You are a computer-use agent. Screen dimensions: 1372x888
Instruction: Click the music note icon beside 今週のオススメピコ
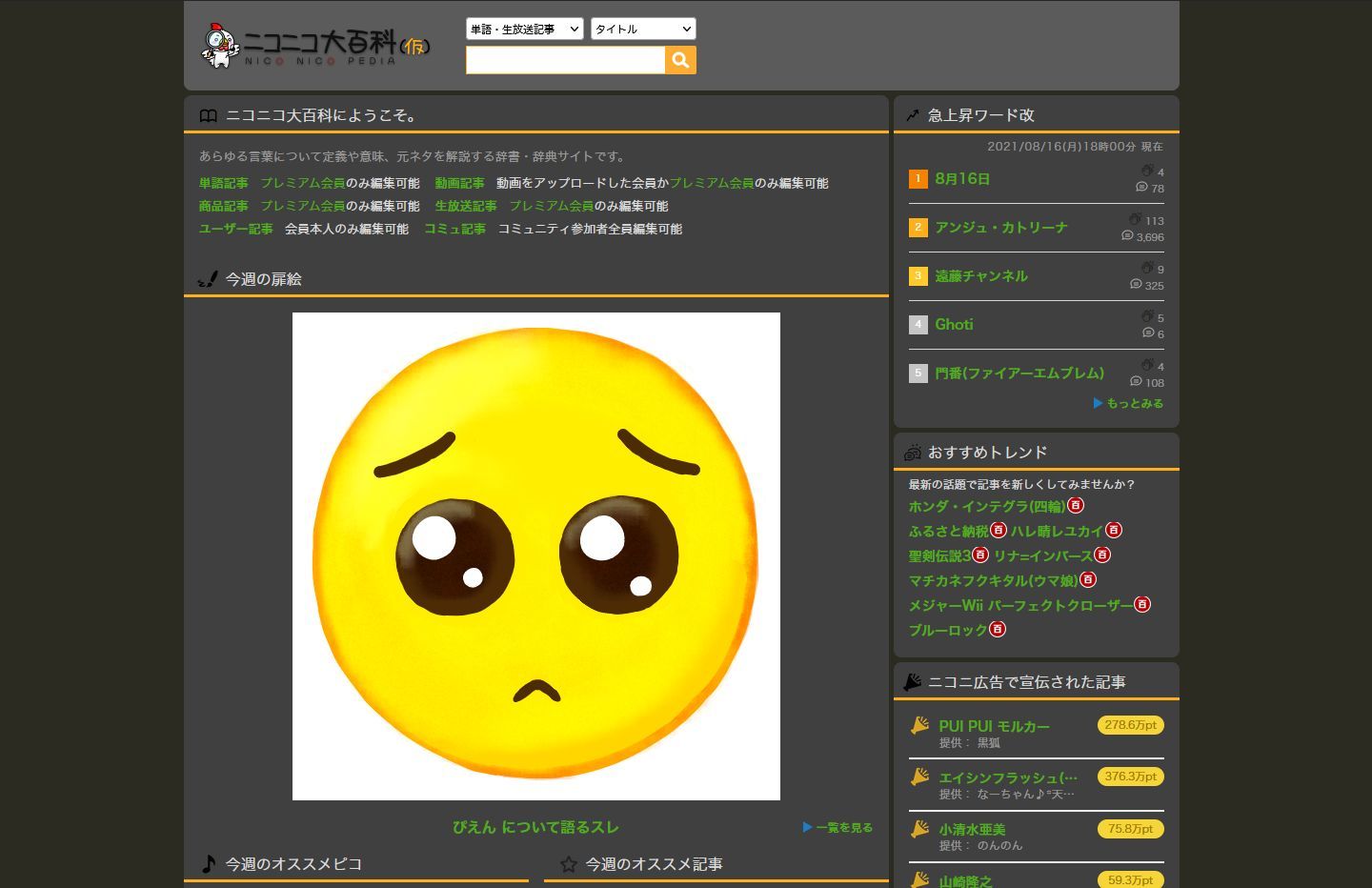click(209, 864)
